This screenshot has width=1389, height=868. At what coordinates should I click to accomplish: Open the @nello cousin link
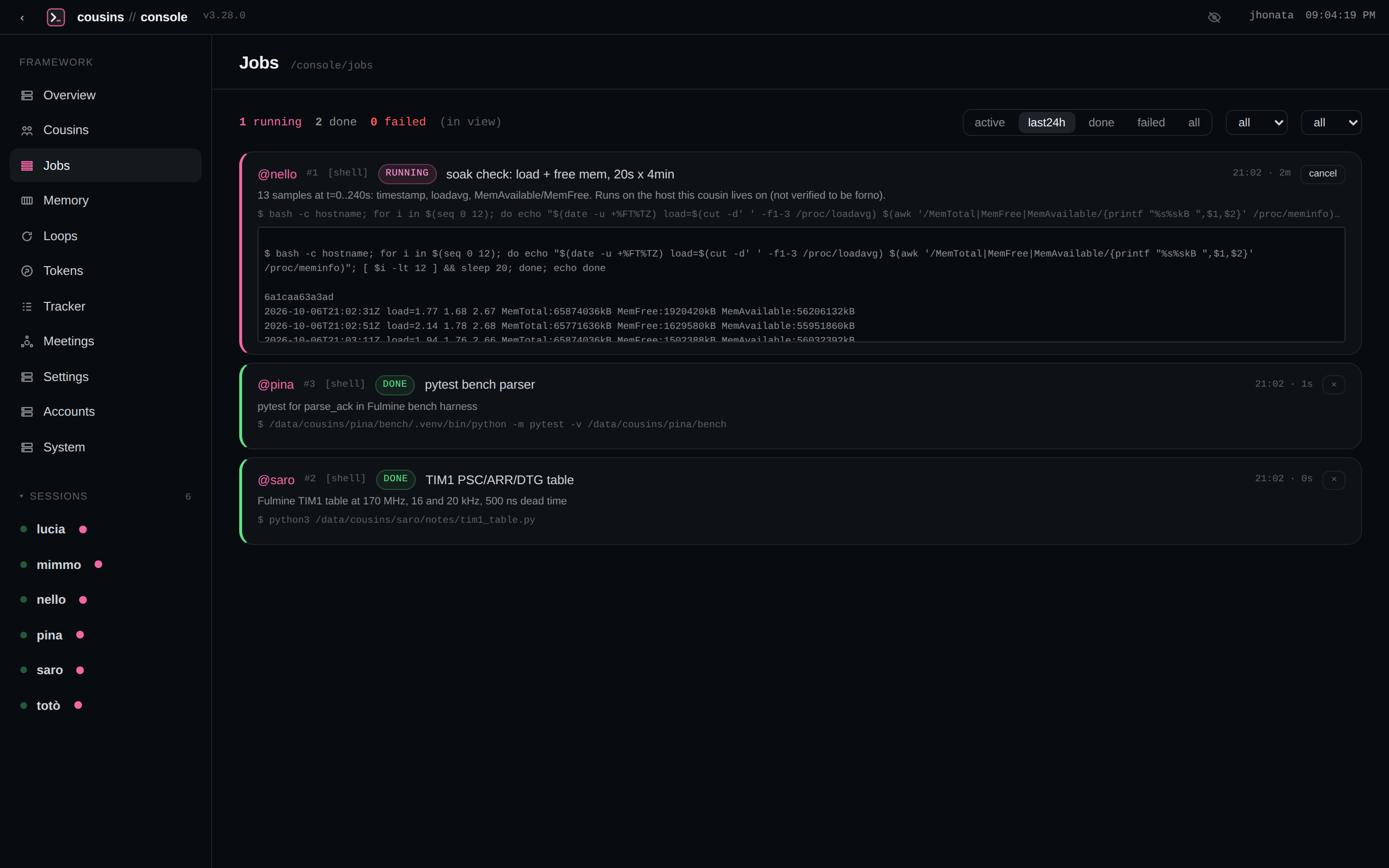pos(277,174)
